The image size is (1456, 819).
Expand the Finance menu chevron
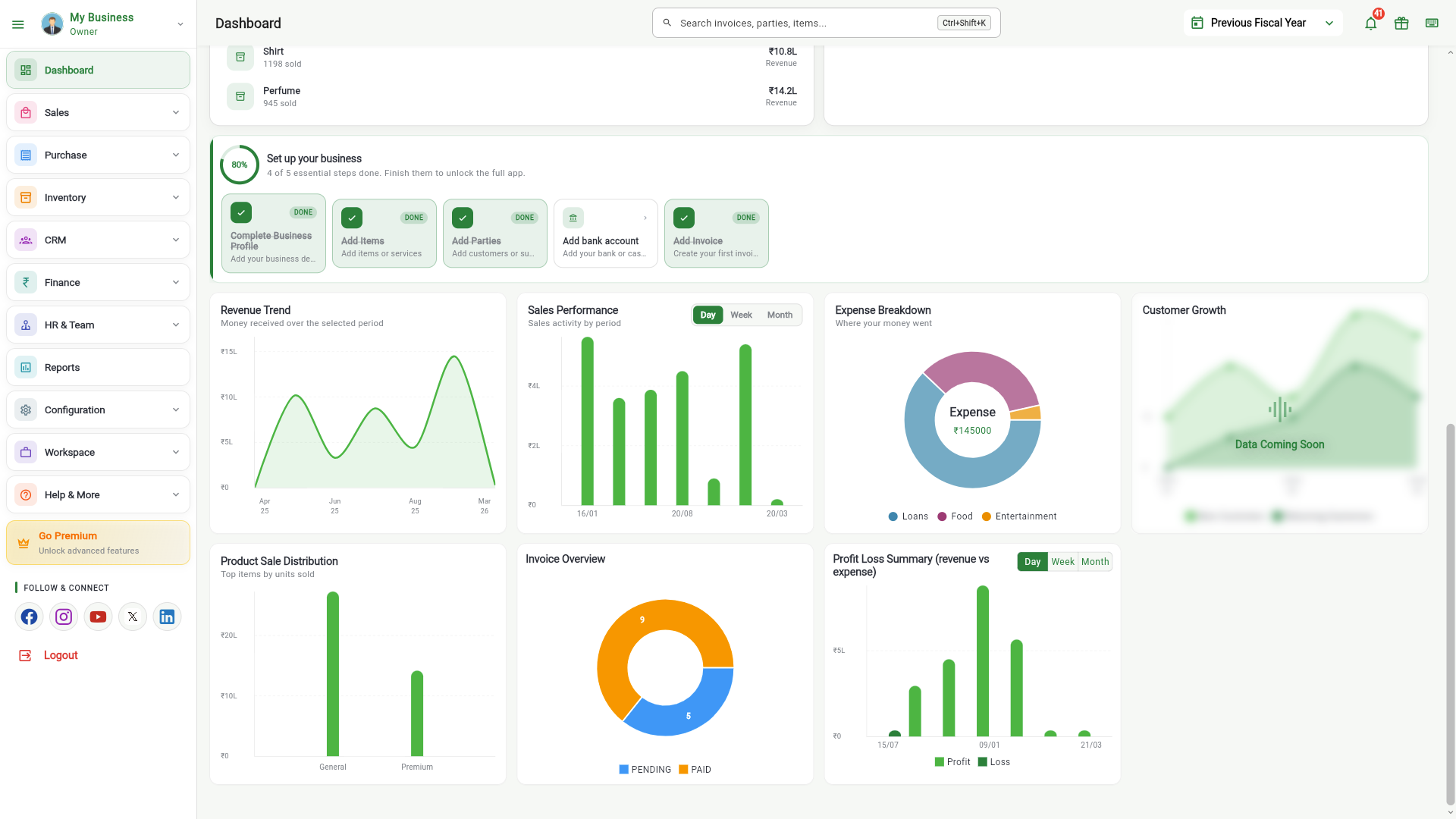176,282
